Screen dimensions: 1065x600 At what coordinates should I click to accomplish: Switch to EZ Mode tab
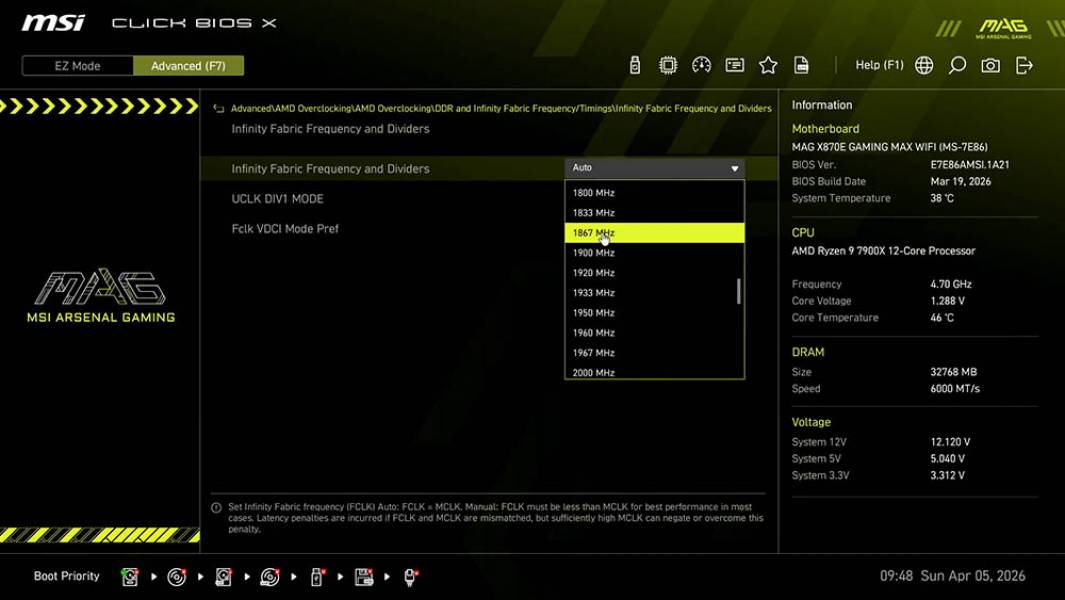point(75,65)
